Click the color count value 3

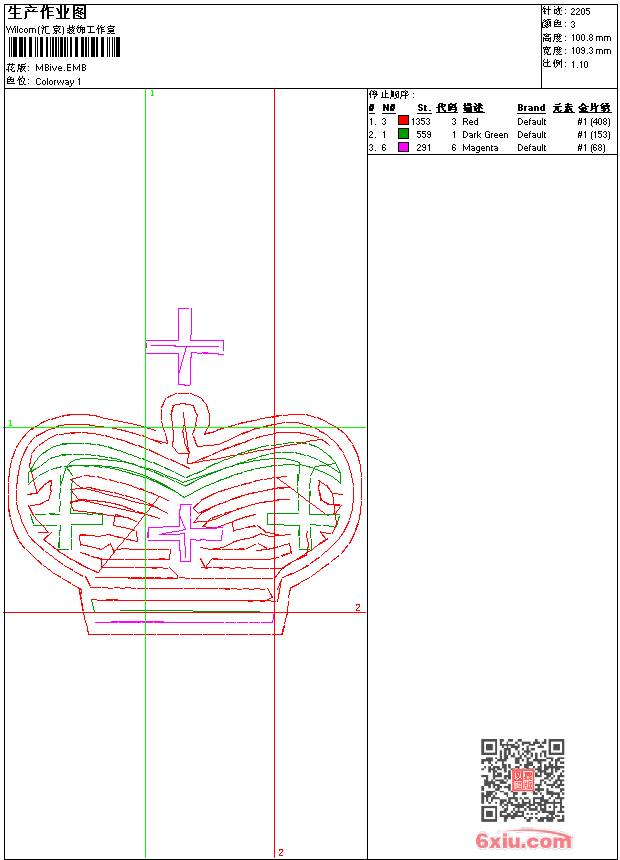coord(573,25)
